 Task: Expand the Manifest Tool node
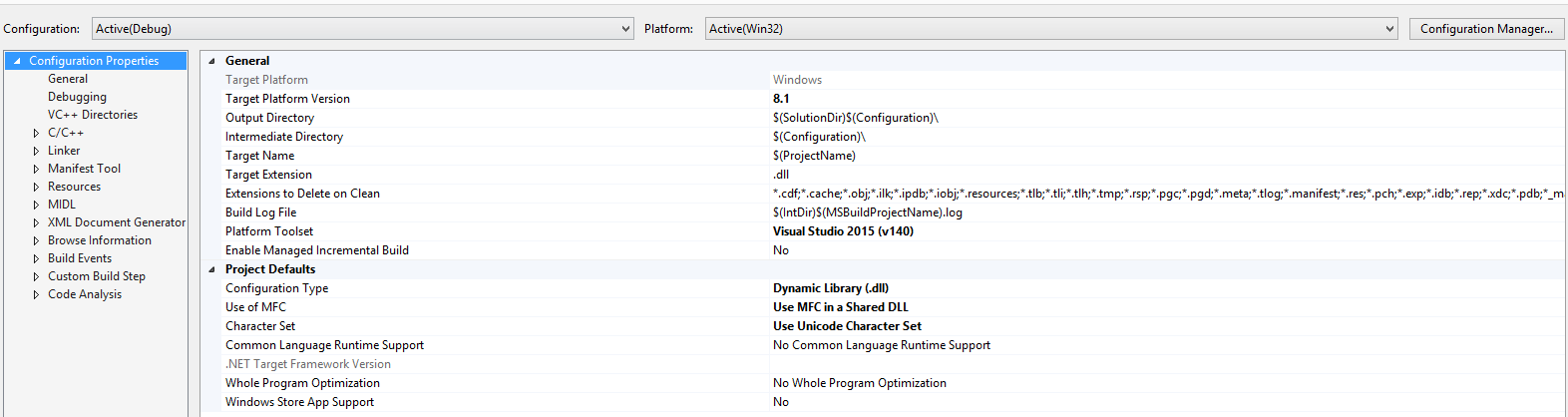pos(37,169)
